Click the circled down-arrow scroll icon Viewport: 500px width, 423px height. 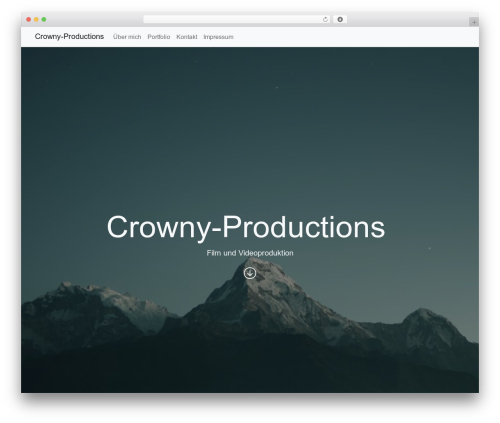click(x=250, y=273)
